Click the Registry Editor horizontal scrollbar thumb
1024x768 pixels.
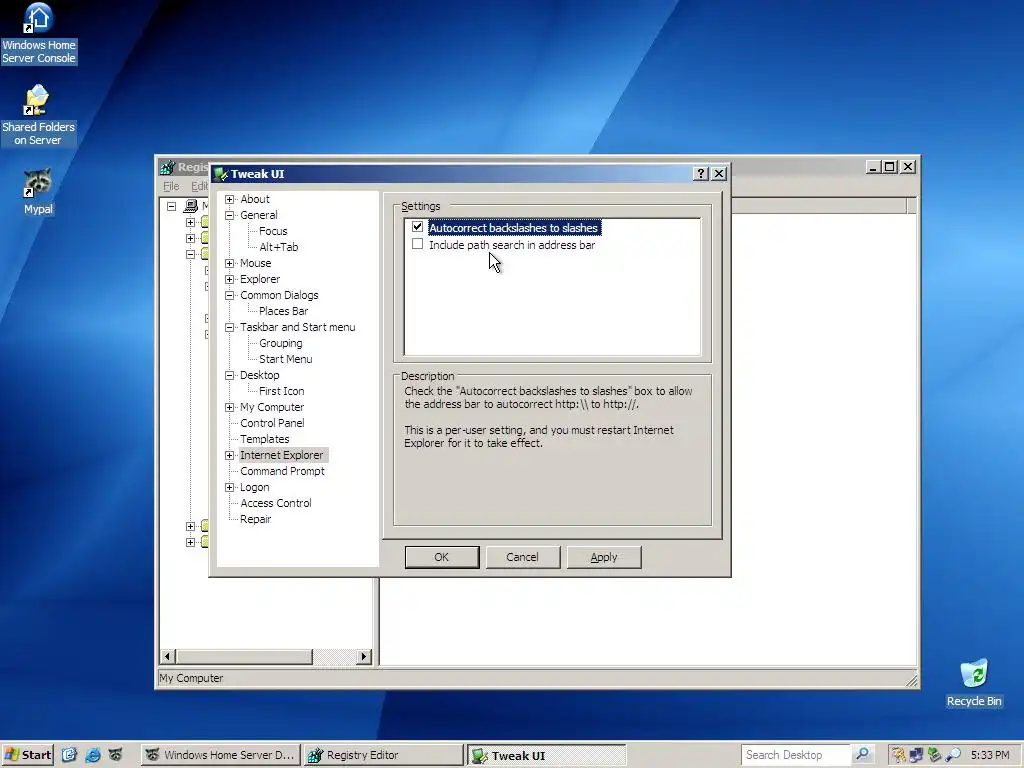pos(244,656)
